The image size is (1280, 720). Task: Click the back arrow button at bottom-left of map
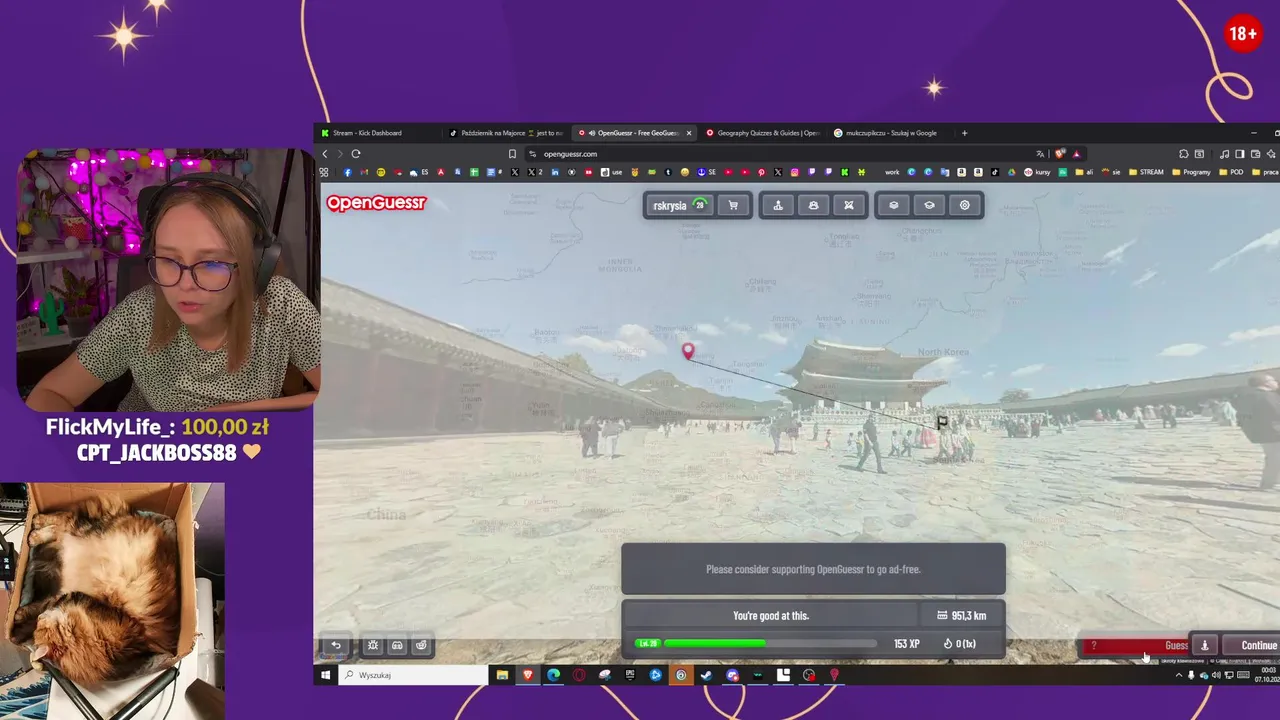tap(337, 645)
